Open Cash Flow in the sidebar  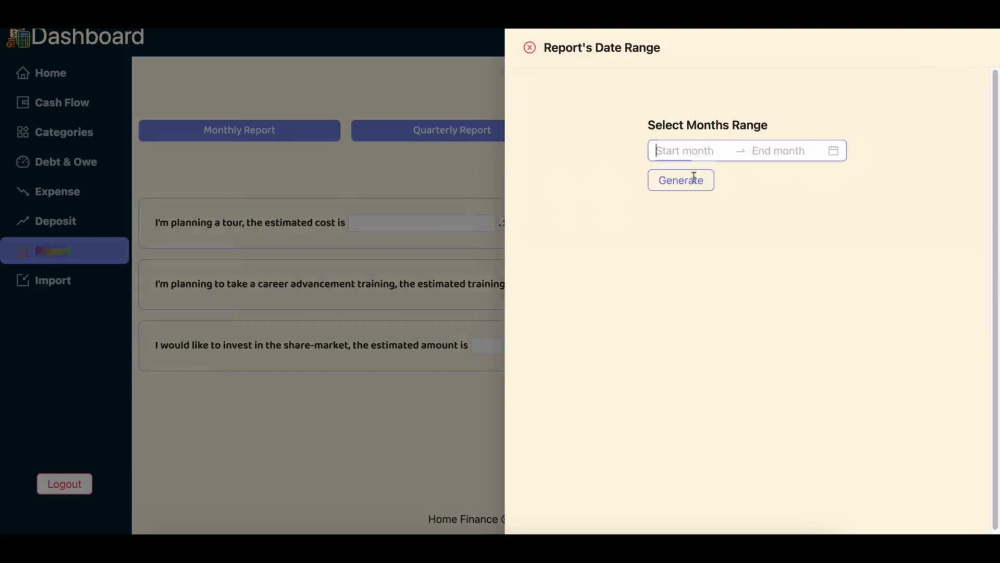point(65,103)
